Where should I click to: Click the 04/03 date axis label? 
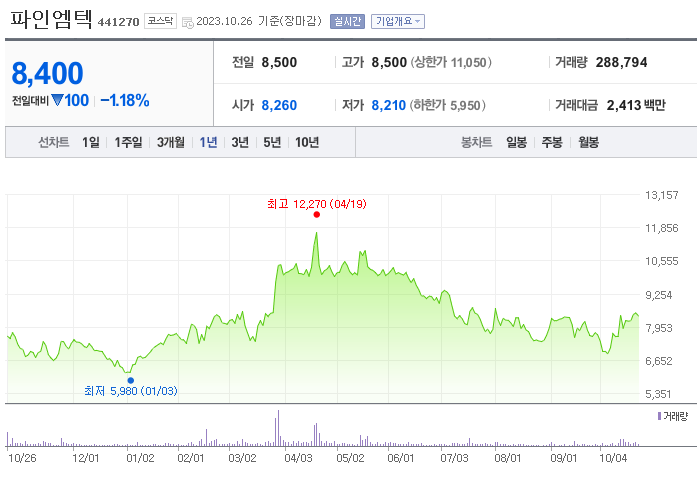298,458
